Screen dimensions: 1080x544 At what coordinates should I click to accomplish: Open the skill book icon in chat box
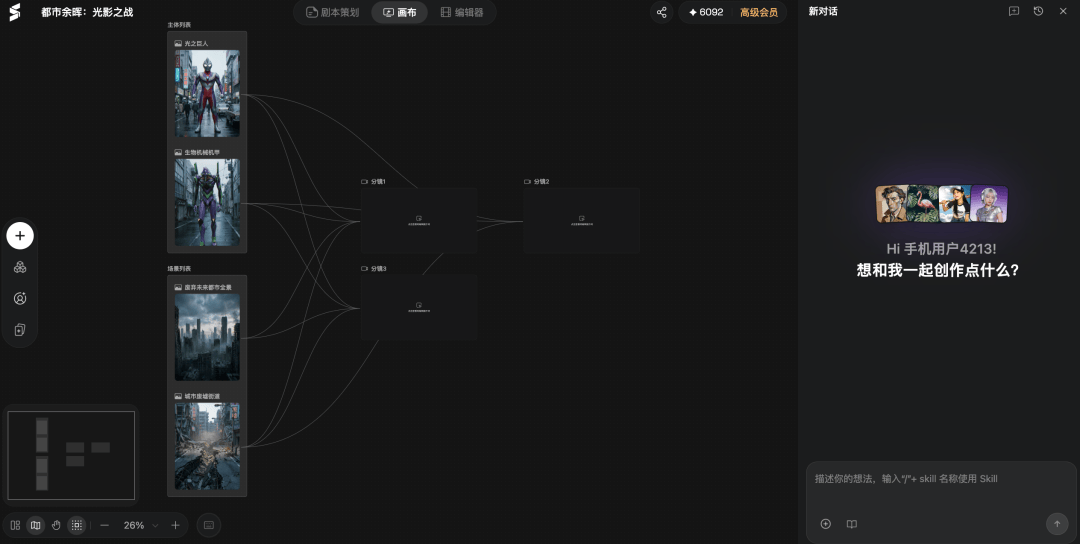click(x=852, y=524)
